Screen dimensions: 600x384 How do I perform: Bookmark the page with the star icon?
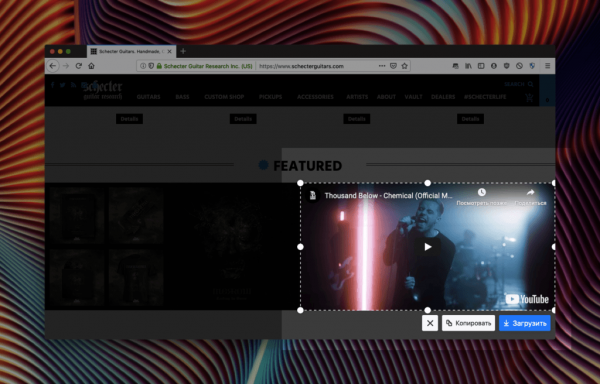(404, 66)
